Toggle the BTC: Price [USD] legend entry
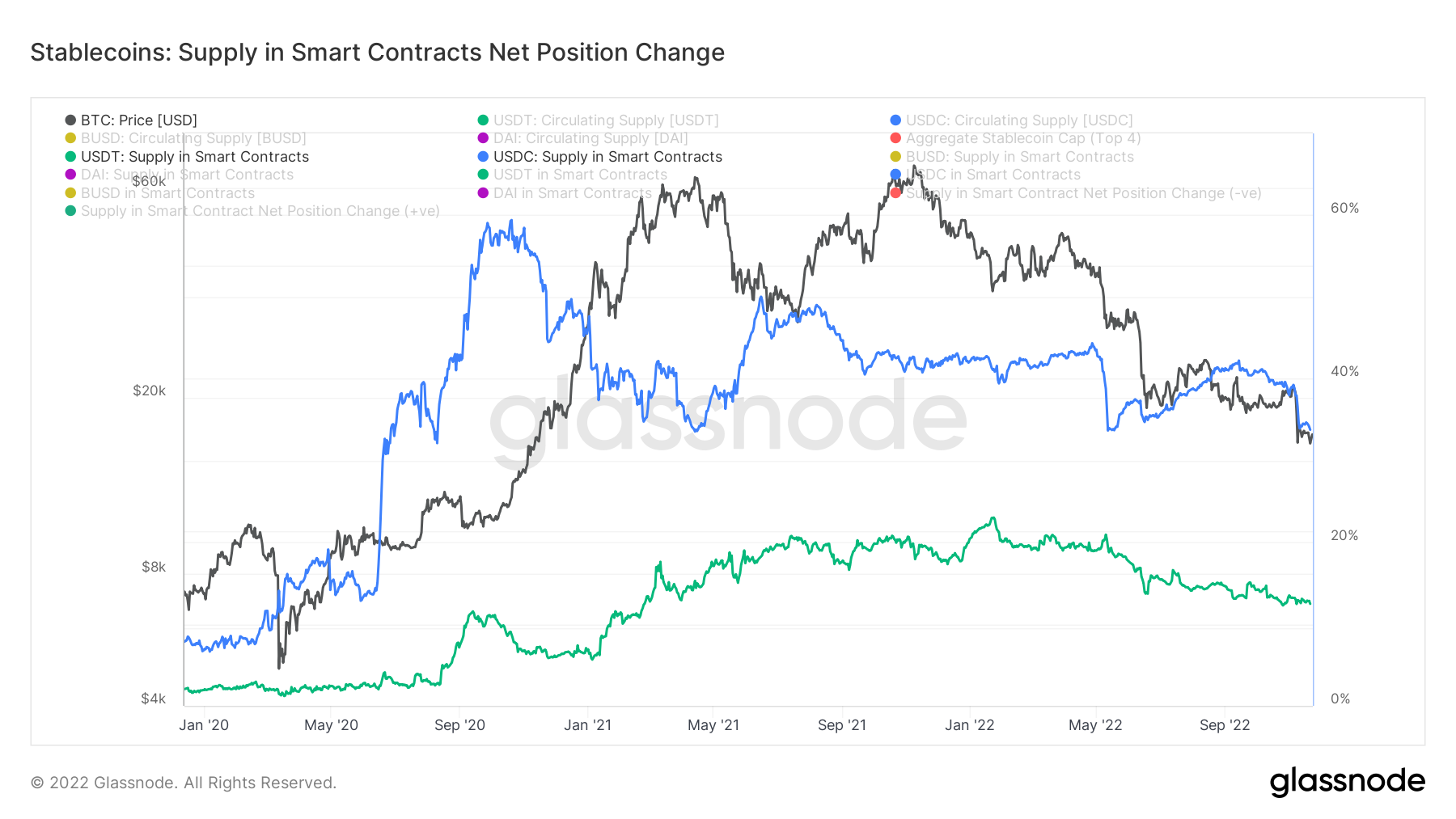Viewport: 1456px width, 819px height. pyautogui.click(x=131, y=120)
